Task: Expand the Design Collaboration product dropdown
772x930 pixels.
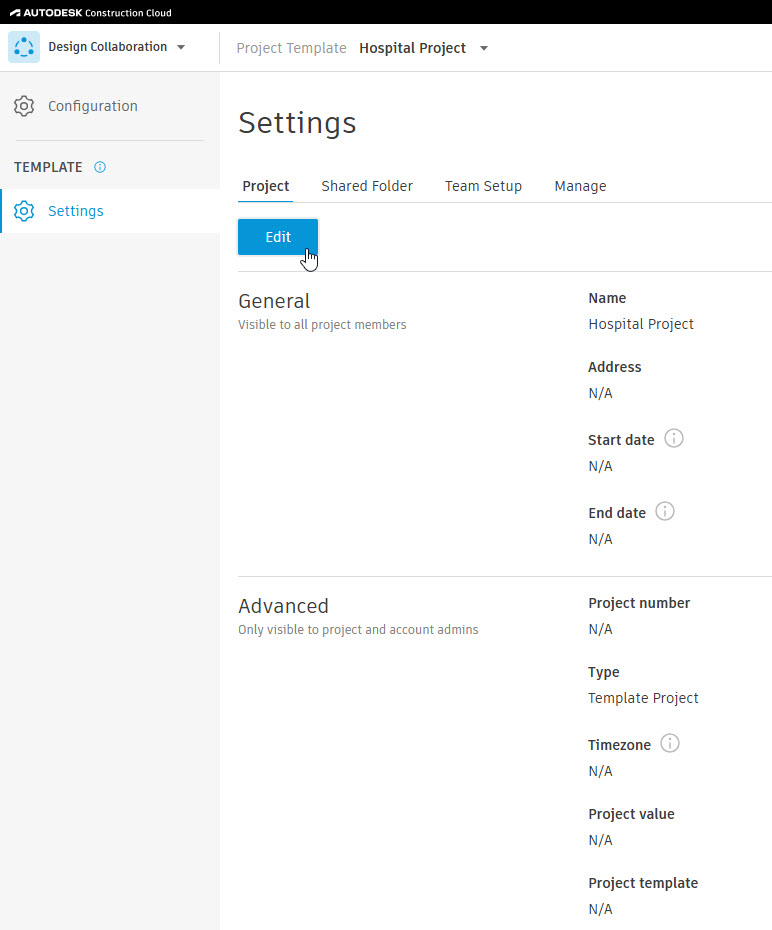Action: click(x=181, y=47)
